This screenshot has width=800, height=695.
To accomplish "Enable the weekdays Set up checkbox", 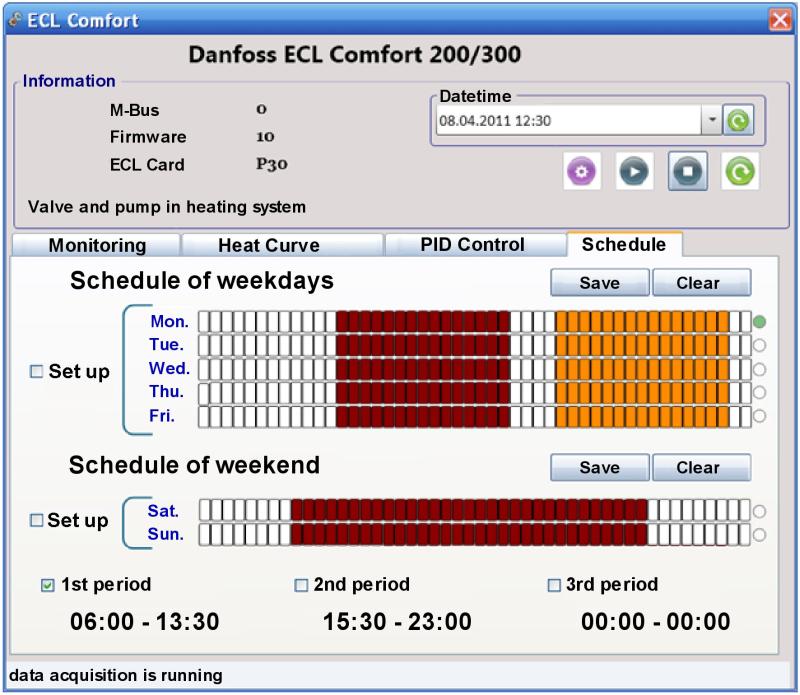I will [x=36, y=371].
